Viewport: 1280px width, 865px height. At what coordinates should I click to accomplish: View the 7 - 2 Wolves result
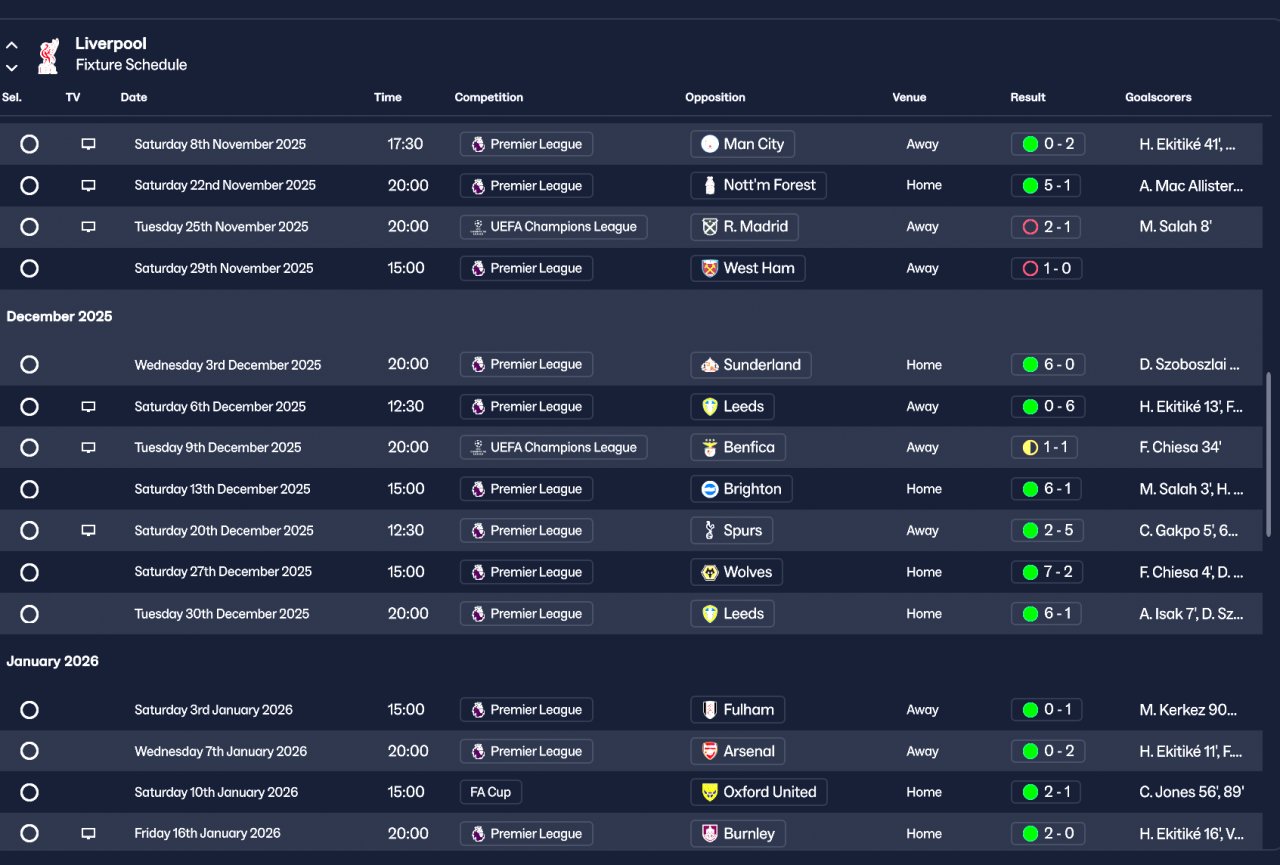(1048, 572)
